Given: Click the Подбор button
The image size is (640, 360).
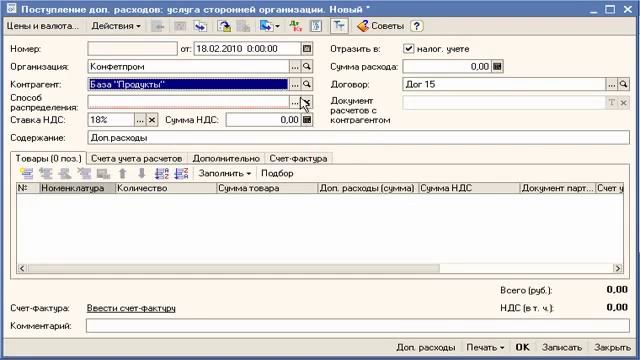Looking at the screenshot, I should [277, 173].
